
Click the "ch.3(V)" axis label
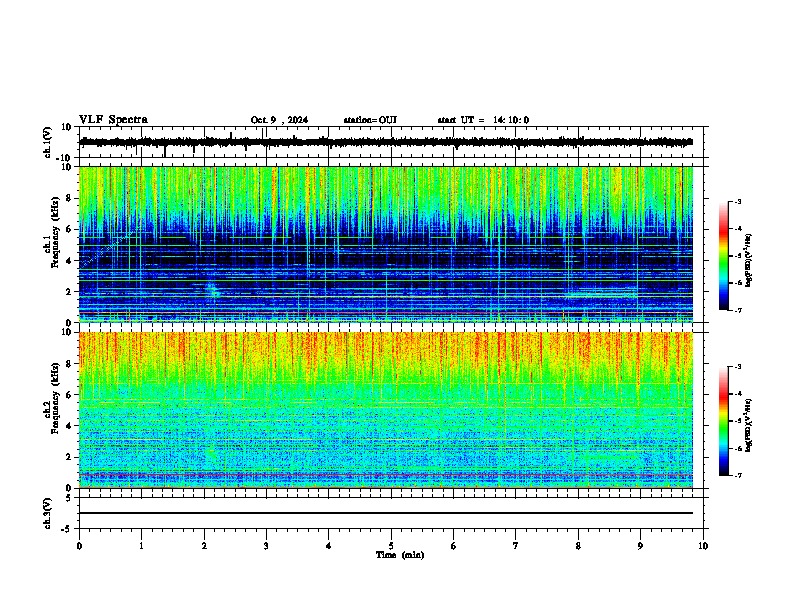pyautogui.click(x=48, y=513)
